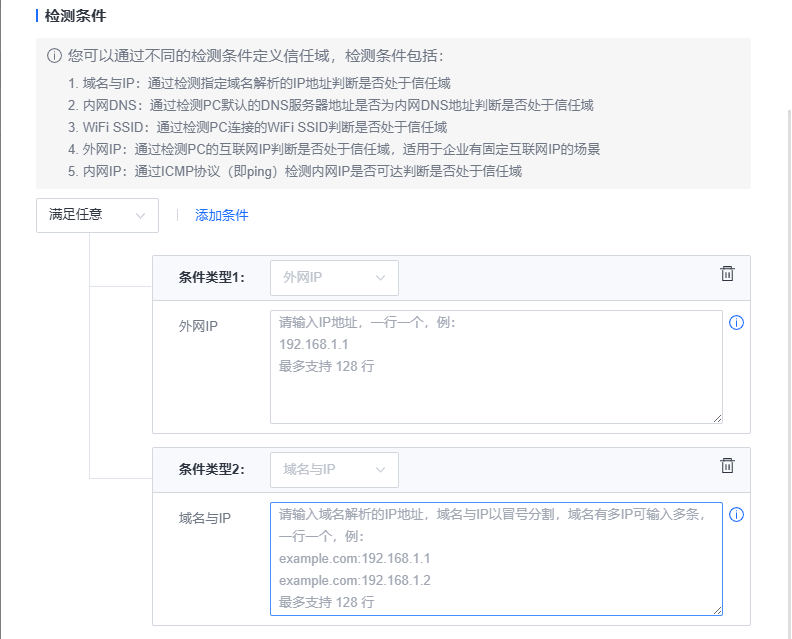Expand the 条件类型1 dropdown showing 外网IP
The height and width of the screenshot is (639, 792).
click(x=334, y=278)
